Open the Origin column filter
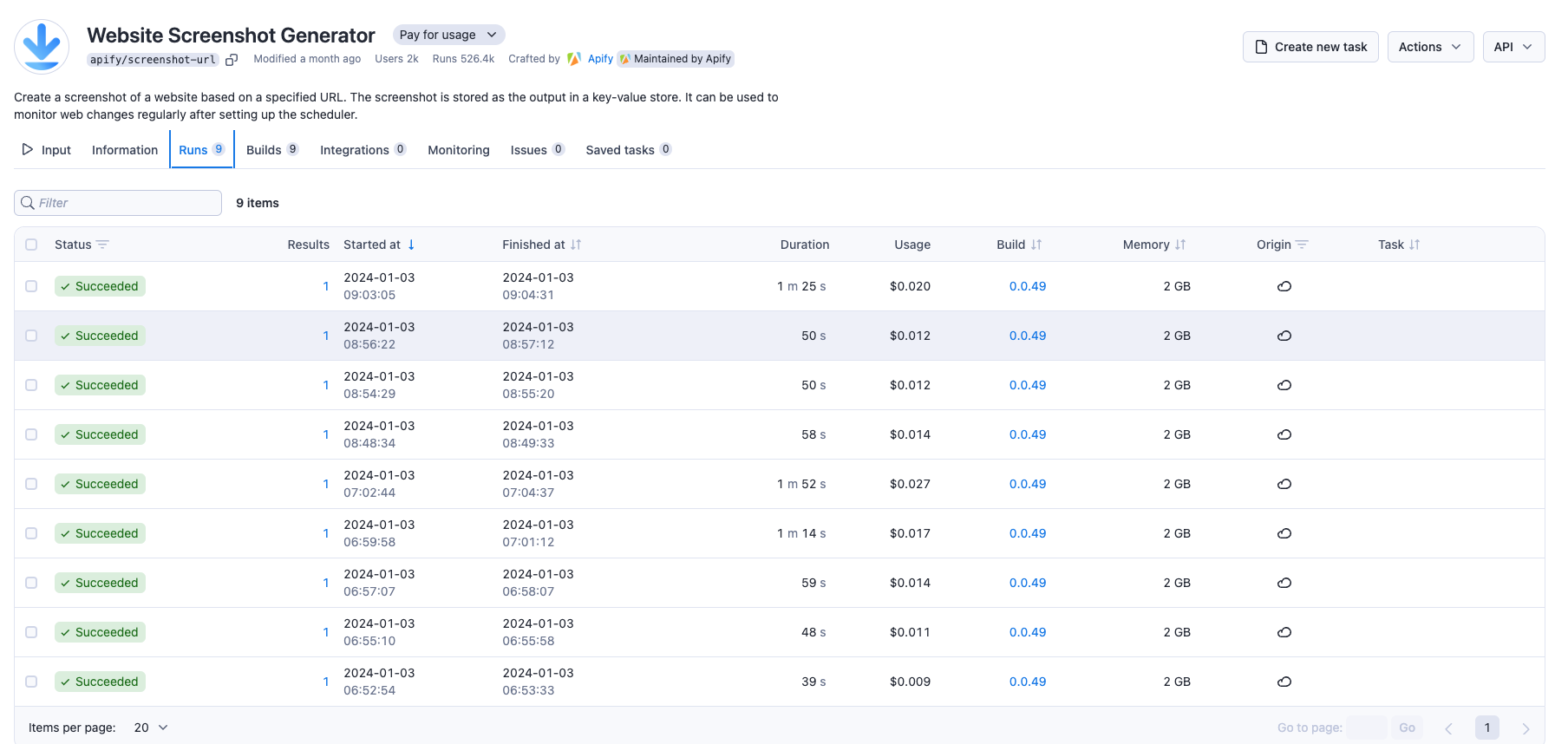The height and width of the screenshot is (744, 1568). pyautogui.click(x=1302, y=245)
